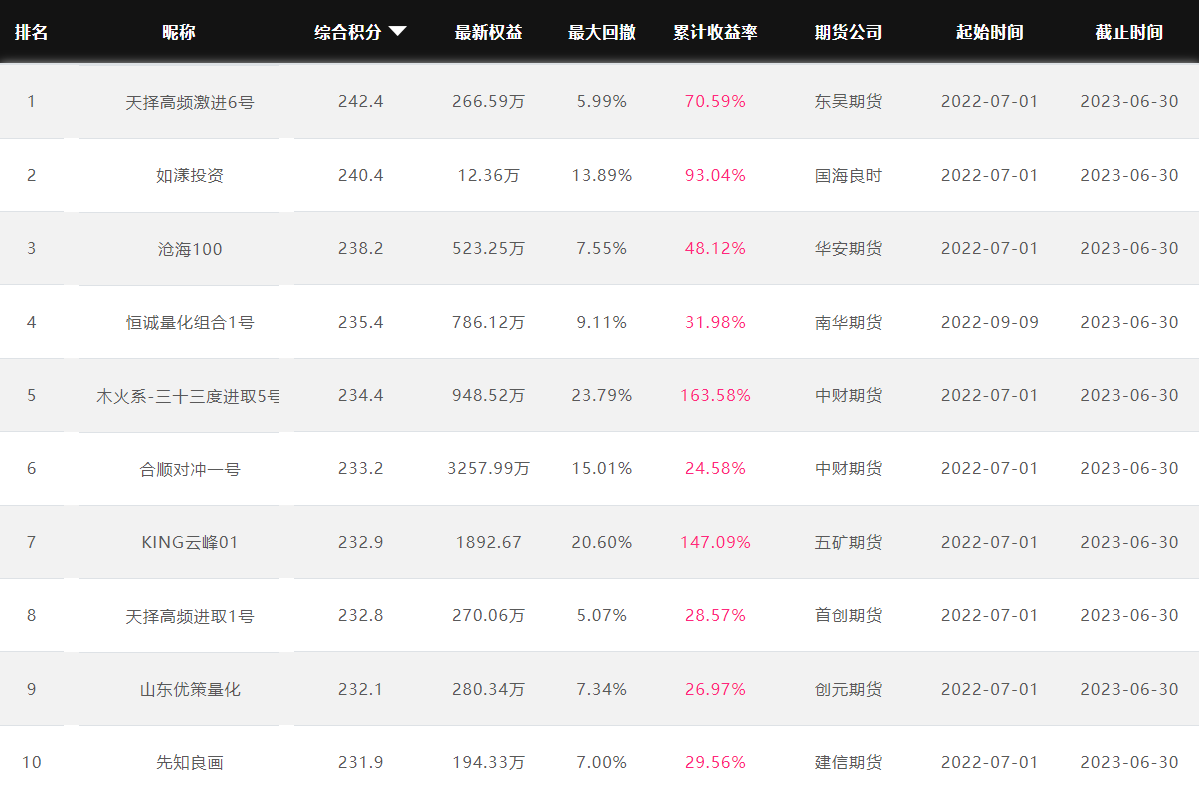The image size is (1199, 798).
Task: Select the drawdown value 23.79%
Action: click(602, 395)
